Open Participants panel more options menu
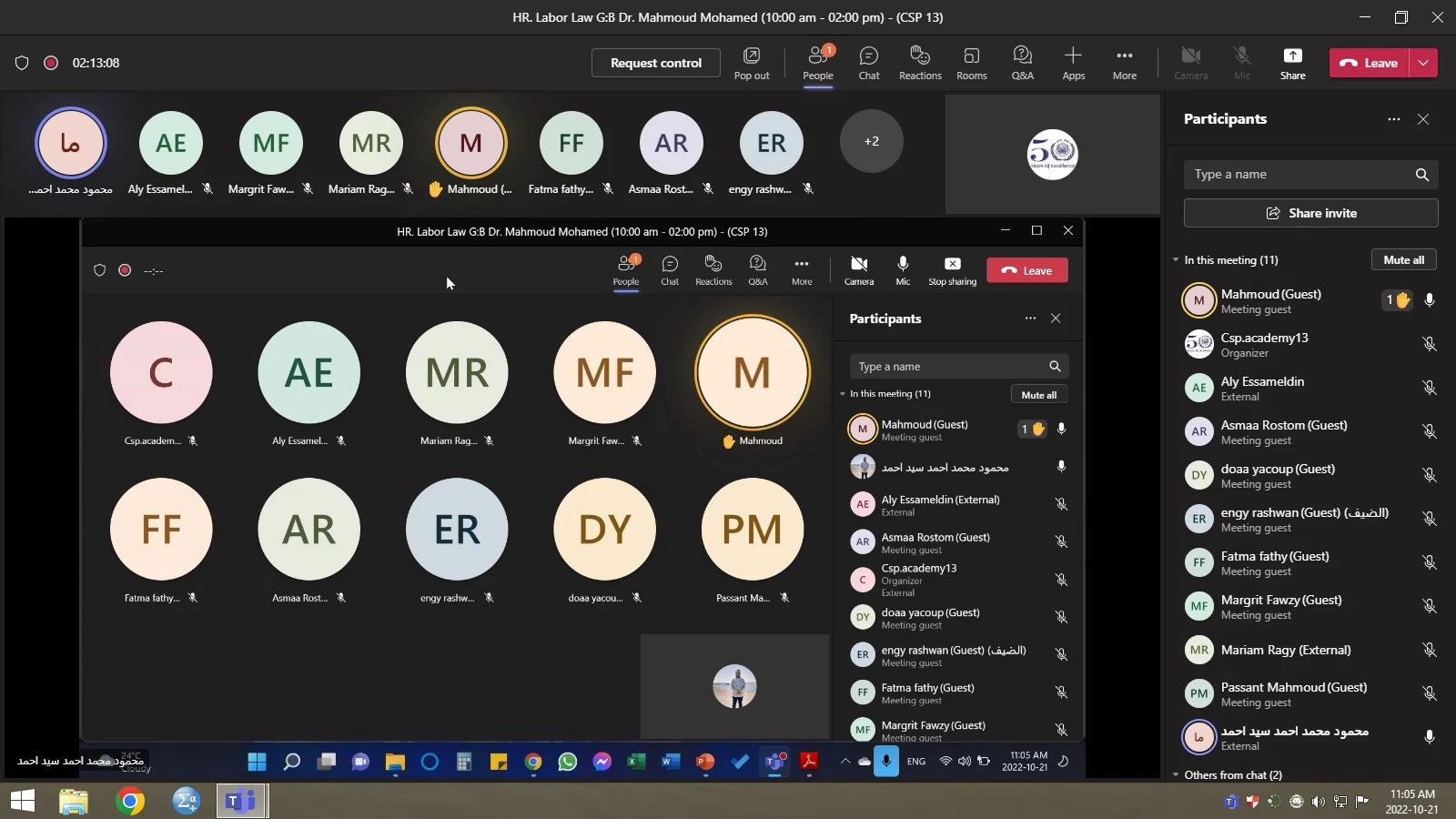1456x819 pixels. click(x=1393, y=119)
